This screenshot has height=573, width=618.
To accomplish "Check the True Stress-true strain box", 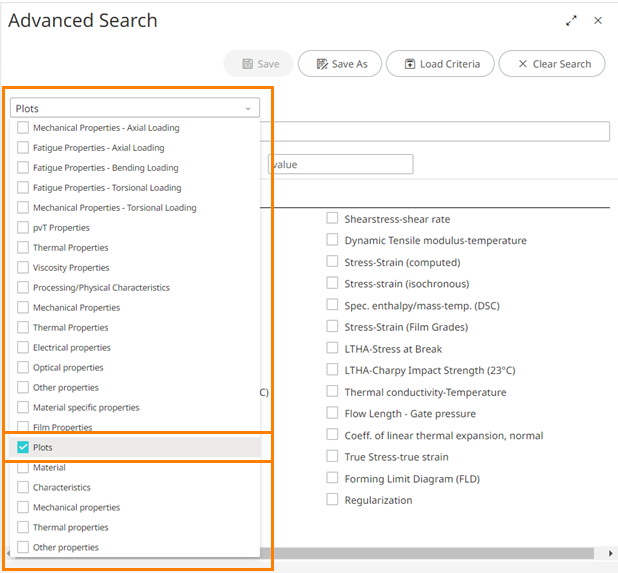I will click(332, 457).
